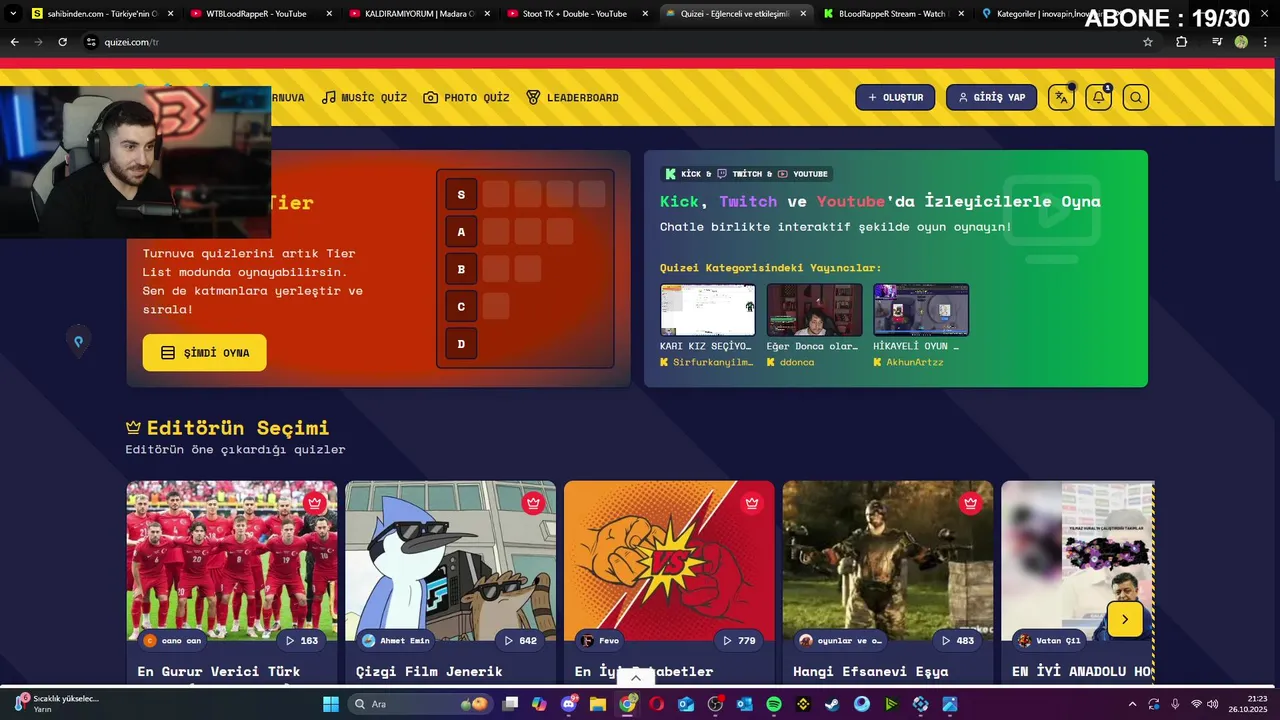Click play count 642 badge

[520, 640]
